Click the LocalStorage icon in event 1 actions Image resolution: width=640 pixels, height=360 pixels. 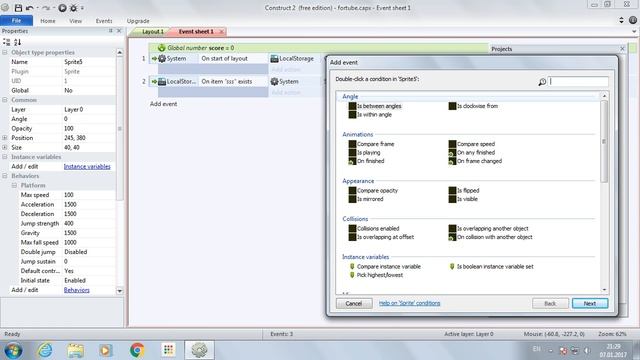pos(274,58)
